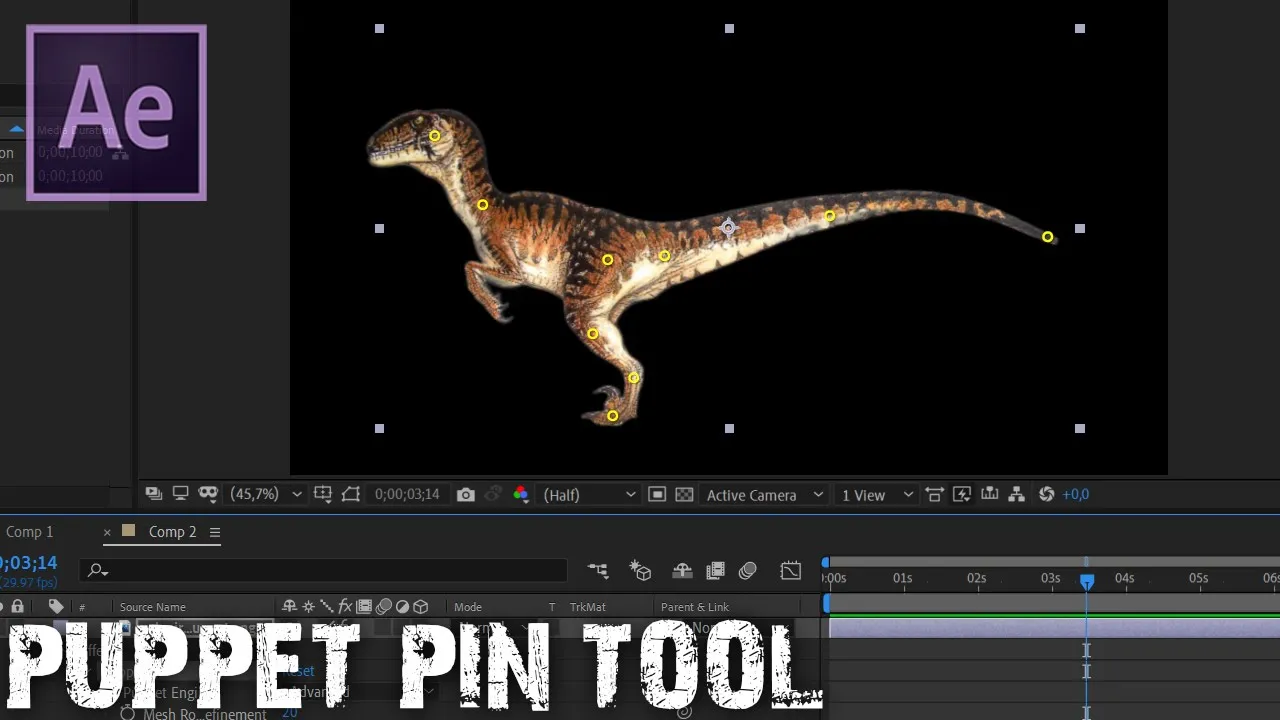Click the Primary Viewer monitor icon
Image resolution: width=1280 pixels, height=720 pixels.
coord(180,494)
